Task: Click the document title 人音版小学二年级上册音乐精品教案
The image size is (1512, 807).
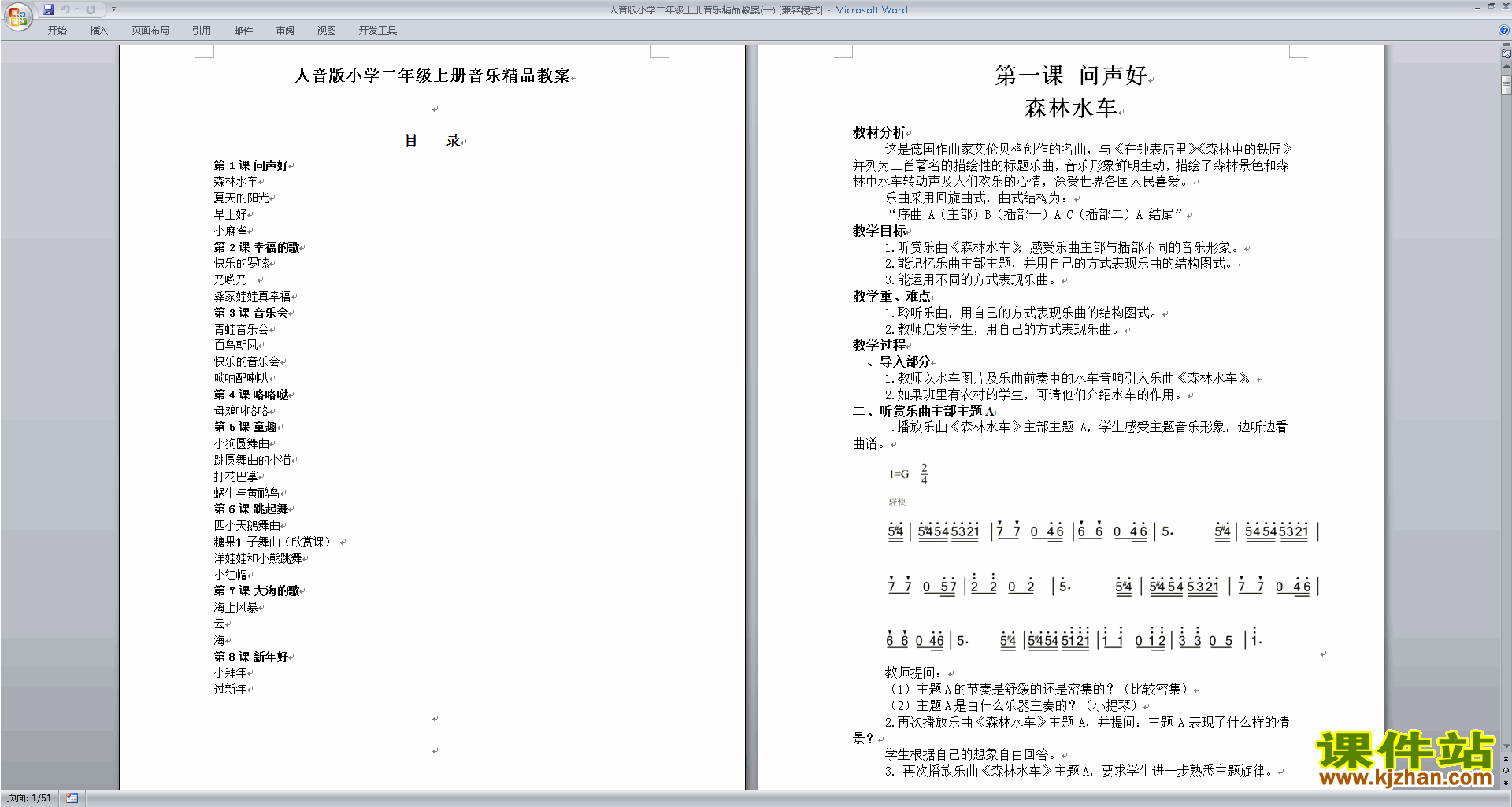Action: pos(432,76)
